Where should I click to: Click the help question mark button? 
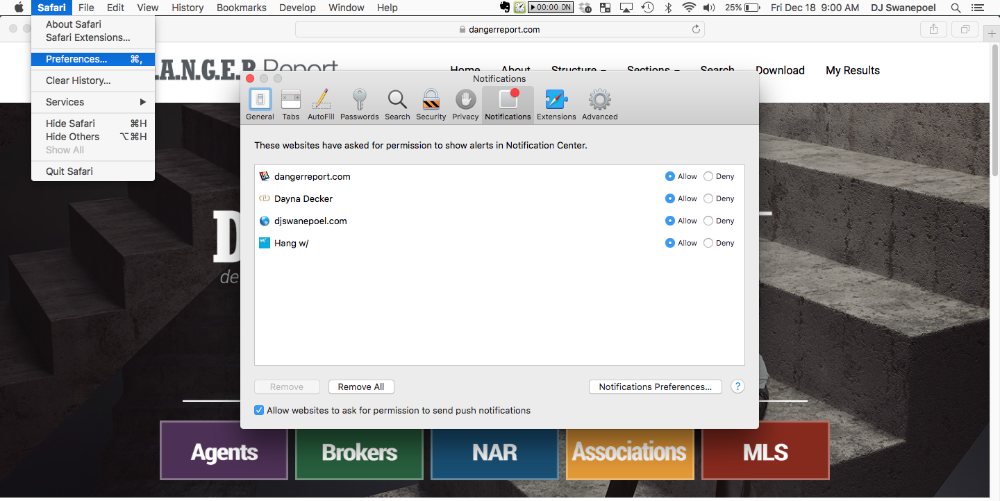[x=738, y=387]
